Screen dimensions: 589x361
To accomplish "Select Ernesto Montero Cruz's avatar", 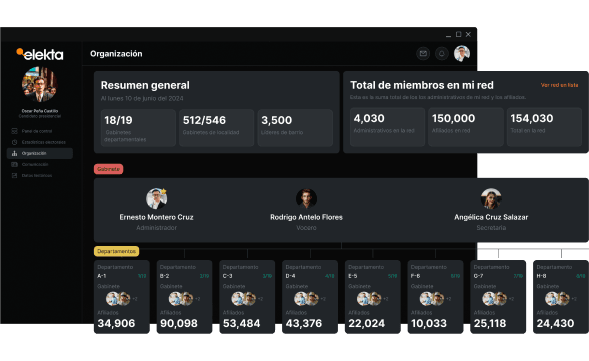I will 157,198.
